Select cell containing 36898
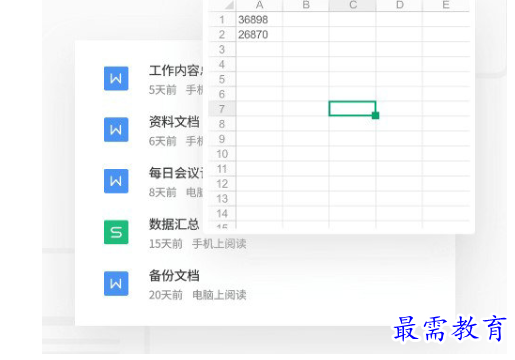Screen dimensions: 515x360 [x=259, y=20]
